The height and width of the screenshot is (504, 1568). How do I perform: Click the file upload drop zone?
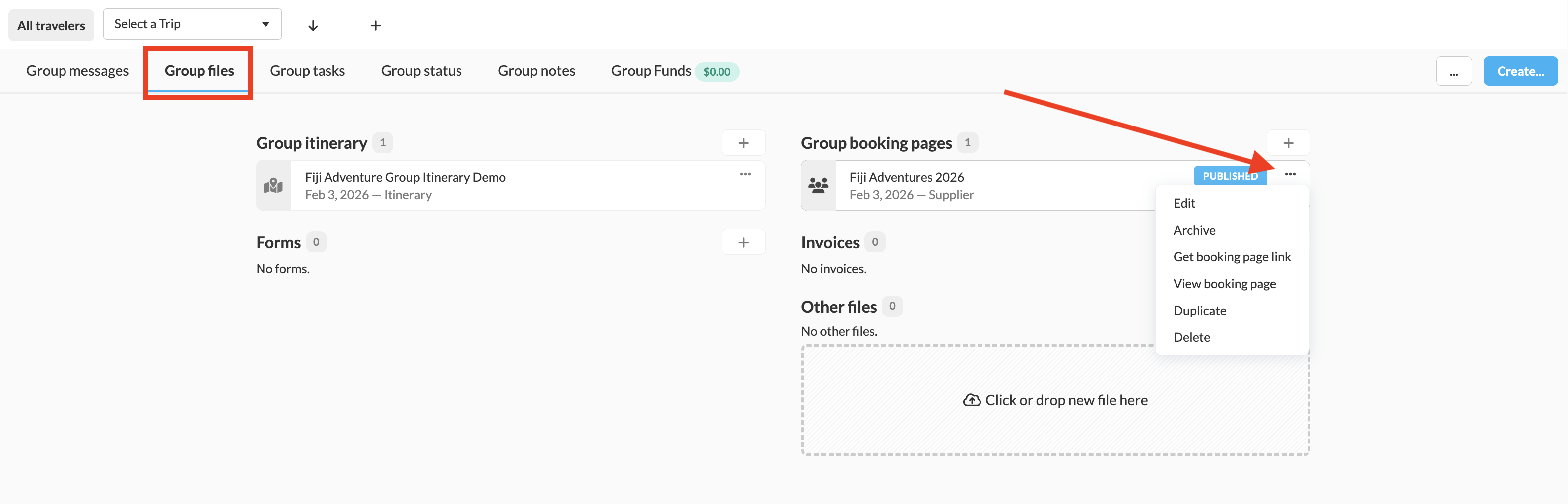click(x=1055, y=400)
